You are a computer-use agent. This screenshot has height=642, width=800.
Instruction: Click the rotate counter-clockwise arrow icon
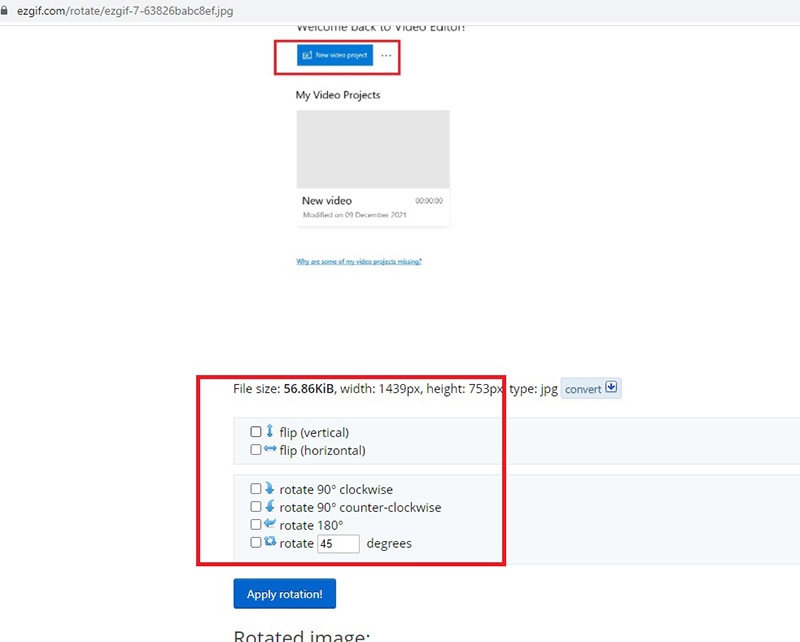click(270, 506)
